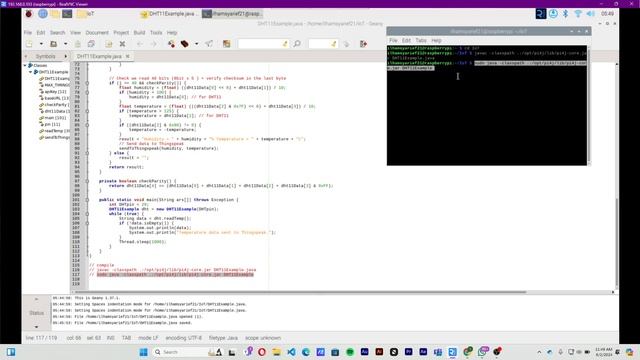Open the File menu in terminal window
The height and width of the screenshot is (360, 640).
coord(393,40)
